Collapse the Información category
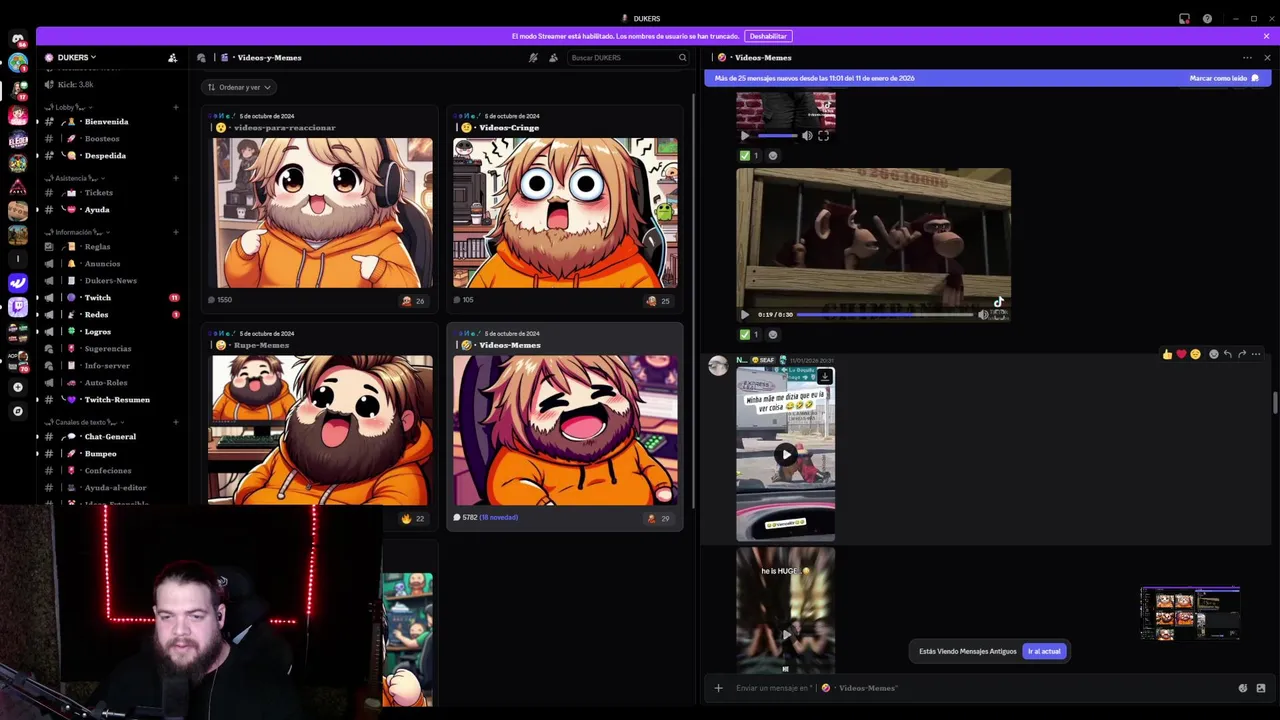Screen dimensions: 1280x720 point(82,232)
